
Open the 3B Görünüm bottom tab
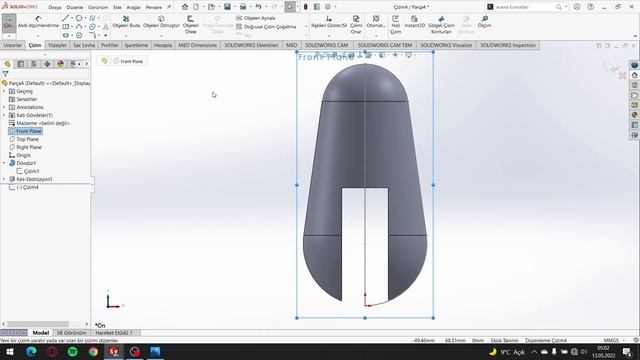(x=71, y=333)
